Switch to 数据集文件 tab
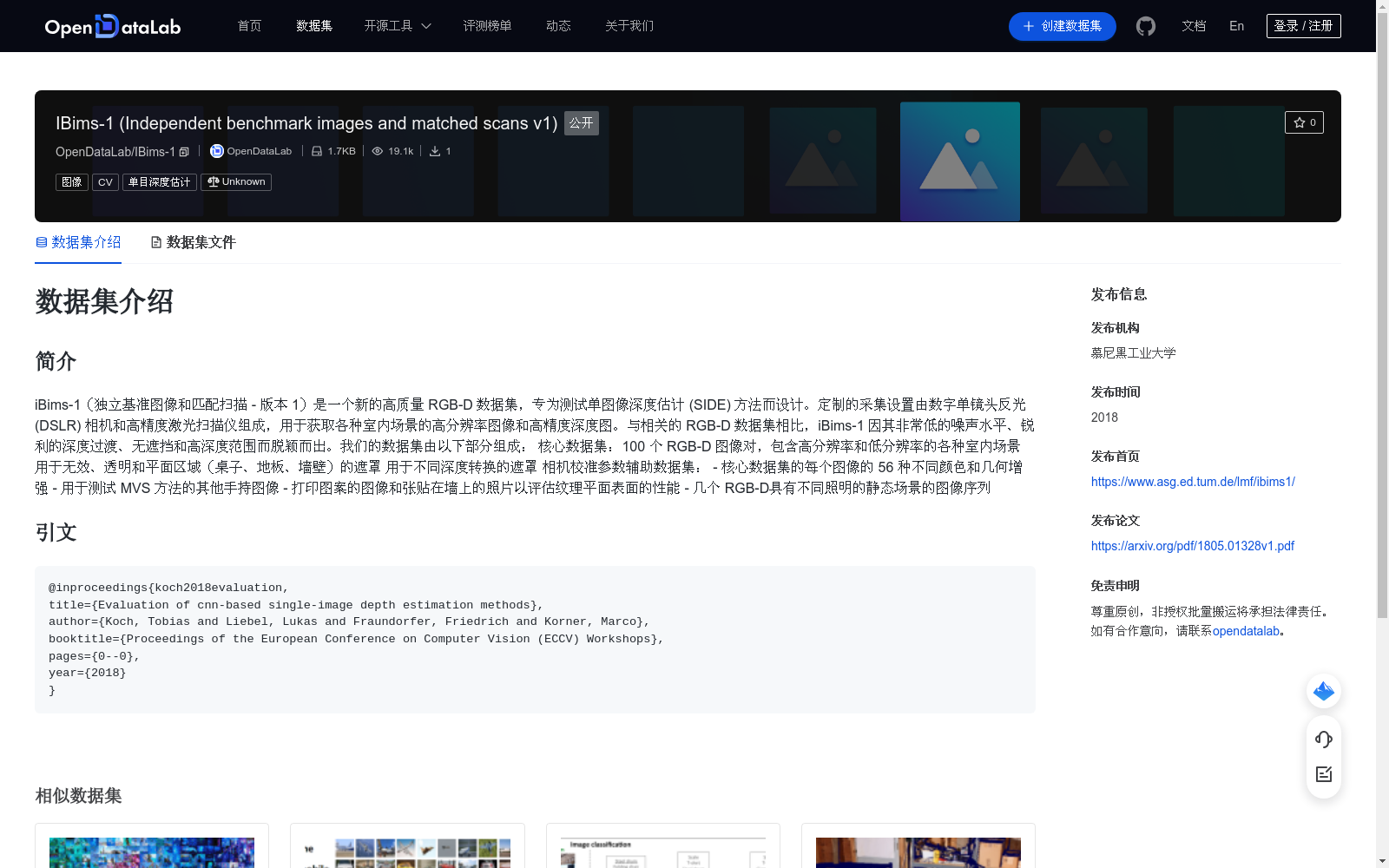 point(193,242)
